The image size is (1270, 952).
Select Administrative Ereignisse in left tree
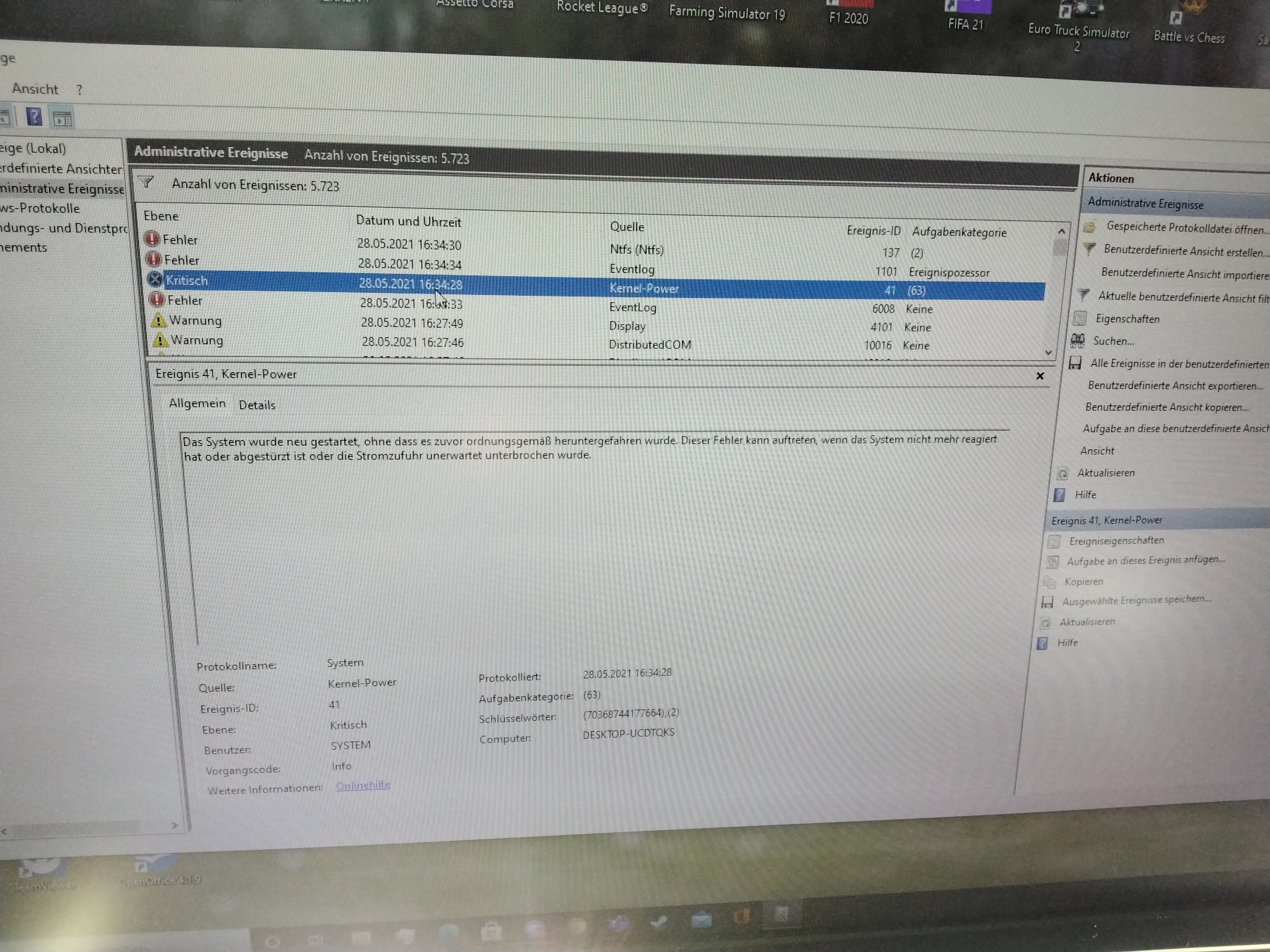(62, 189)
